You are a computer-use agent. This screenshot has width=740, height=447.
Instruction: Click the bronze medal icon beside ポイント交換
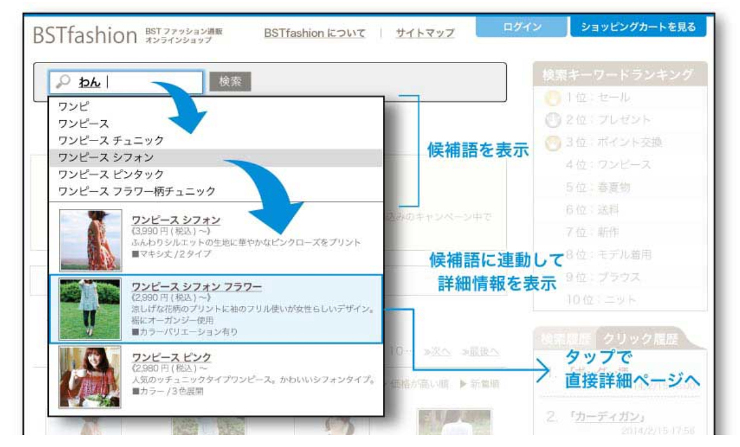[x=550, y=142]
